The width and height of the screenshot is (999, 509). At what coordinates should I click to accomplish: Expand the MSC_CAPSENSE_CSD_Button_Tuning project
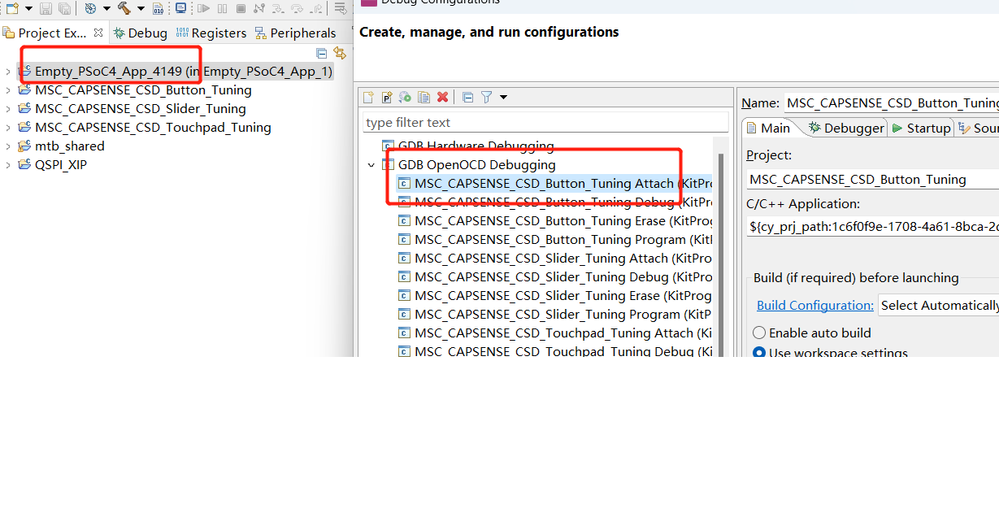(8, 90)
